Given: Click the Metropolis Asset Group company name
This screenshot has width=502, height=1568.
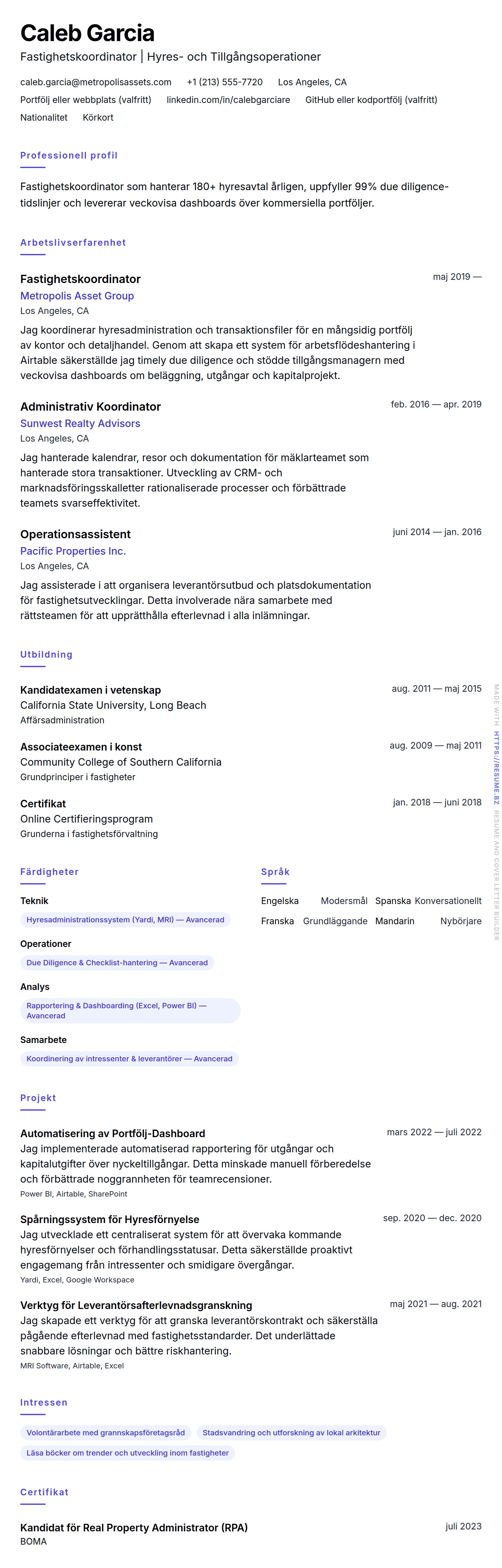Looking at the screenshot, I should point(77,296).
